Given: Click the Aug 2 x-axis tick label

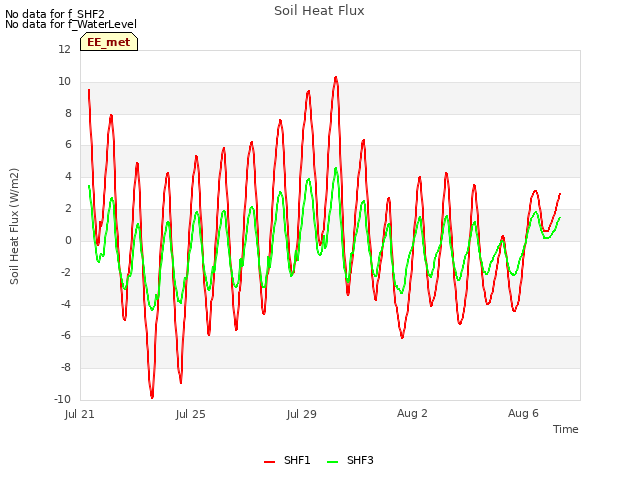Looking at the screenshot, I should [x=412, y=413].
